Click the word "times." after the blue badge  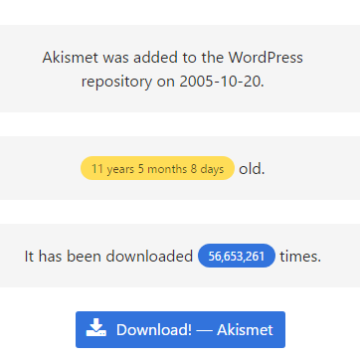pyautogui.click(x=300, y=256)
